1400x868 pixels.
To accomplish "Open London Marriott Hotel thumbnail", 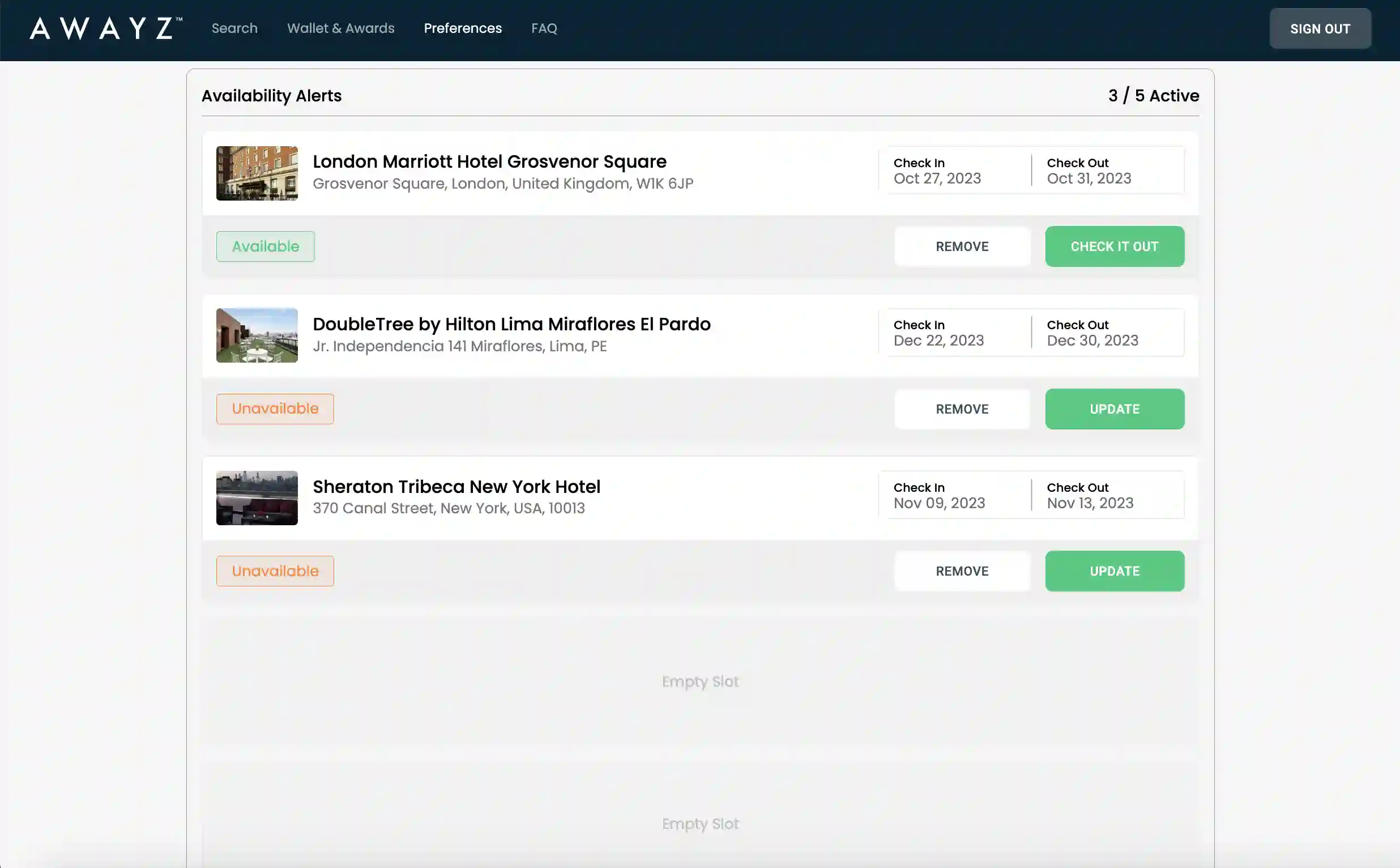I will [x=257, y=173].
